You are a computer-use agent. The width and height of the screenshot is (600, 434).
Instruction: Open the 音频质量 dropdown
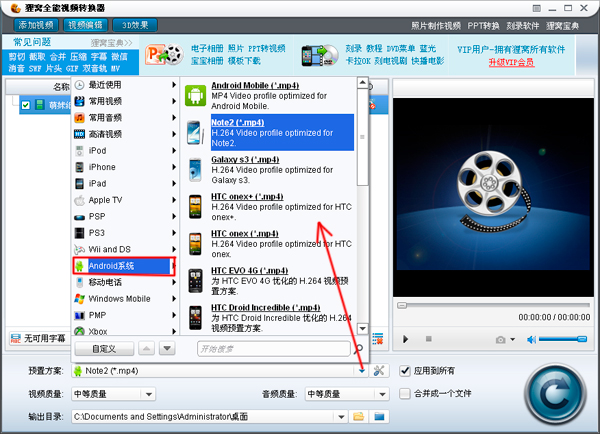347,394
